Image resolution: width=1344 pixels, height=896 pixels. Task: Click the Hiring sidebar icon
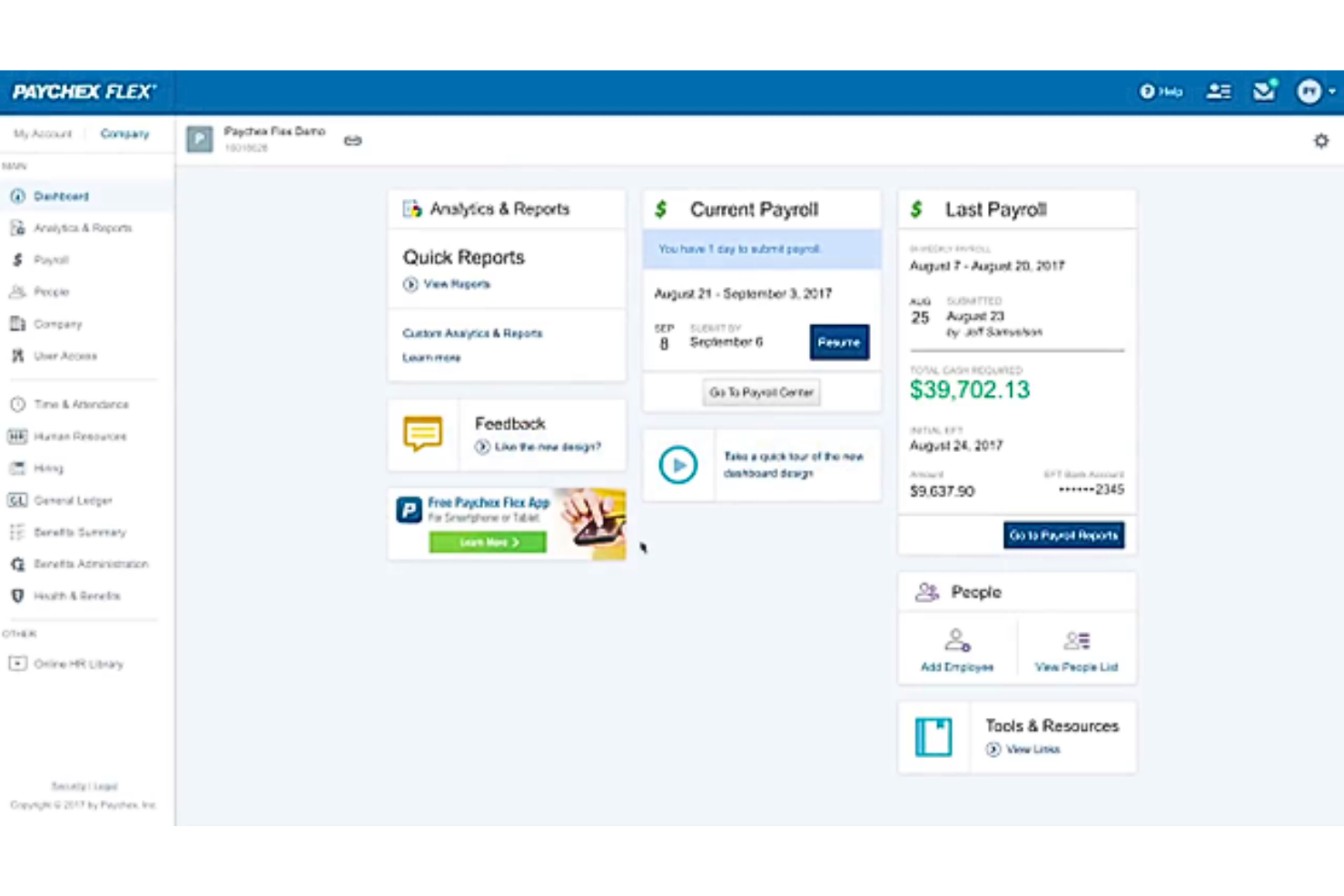[17, 468]
